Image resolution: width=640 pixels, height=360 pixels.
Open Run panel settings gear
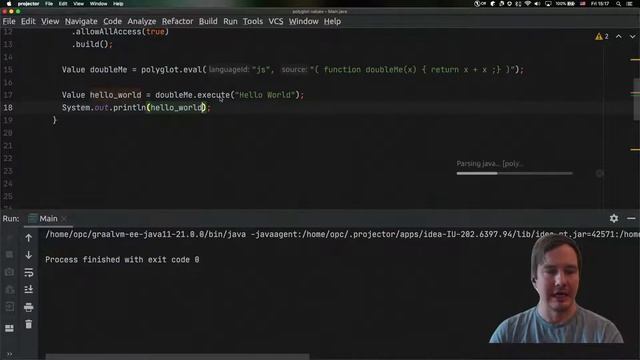pos(614,218)
